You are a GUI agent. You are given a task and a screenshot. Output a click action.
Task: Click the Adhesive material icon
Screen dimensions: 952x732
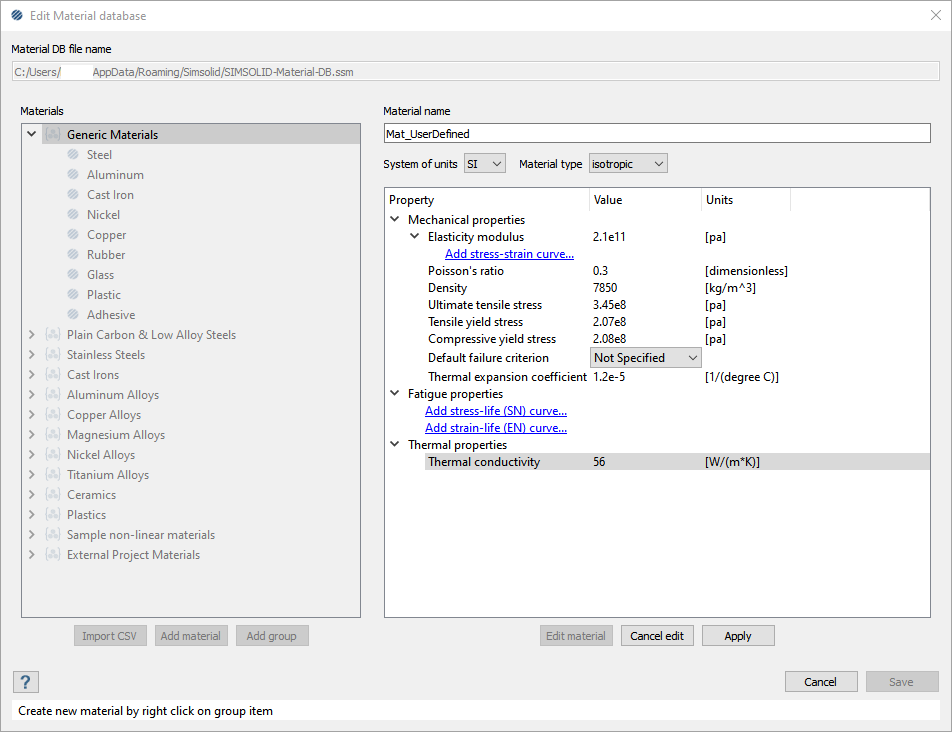click(x=73, y=315)
